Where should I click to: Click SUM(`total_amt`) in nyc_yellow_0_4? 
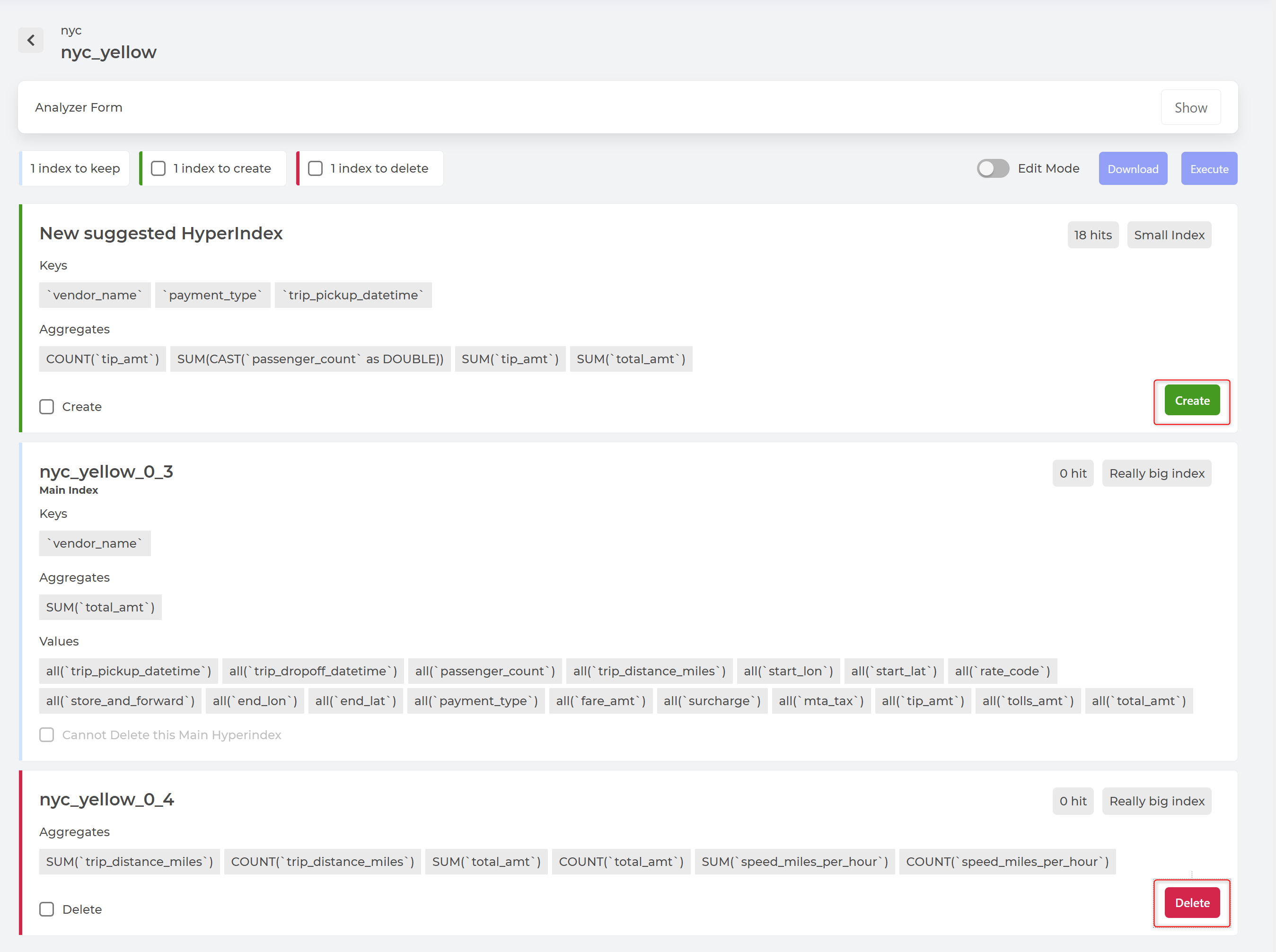[486, 862]
